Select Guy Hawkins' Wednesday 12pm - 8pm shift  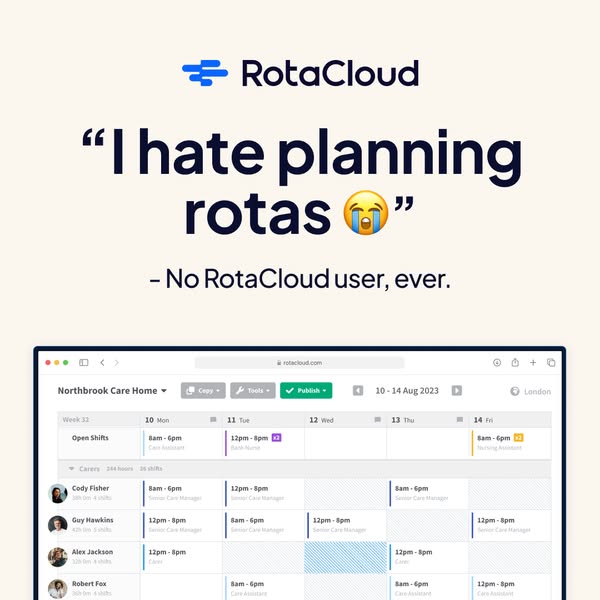[346, 525]
